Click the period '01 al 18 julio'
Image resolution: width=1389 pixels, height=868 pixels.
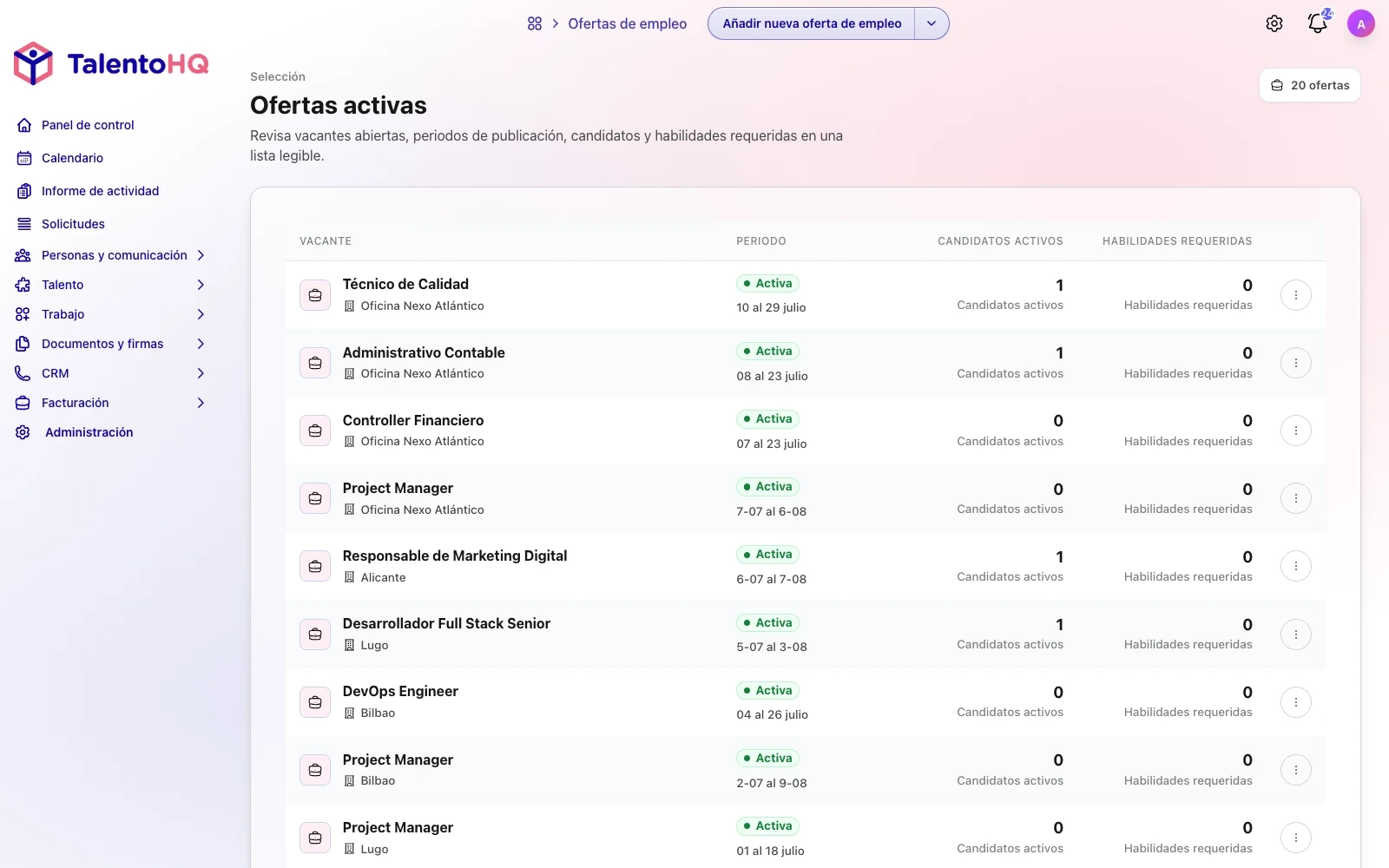pos(770,851)
